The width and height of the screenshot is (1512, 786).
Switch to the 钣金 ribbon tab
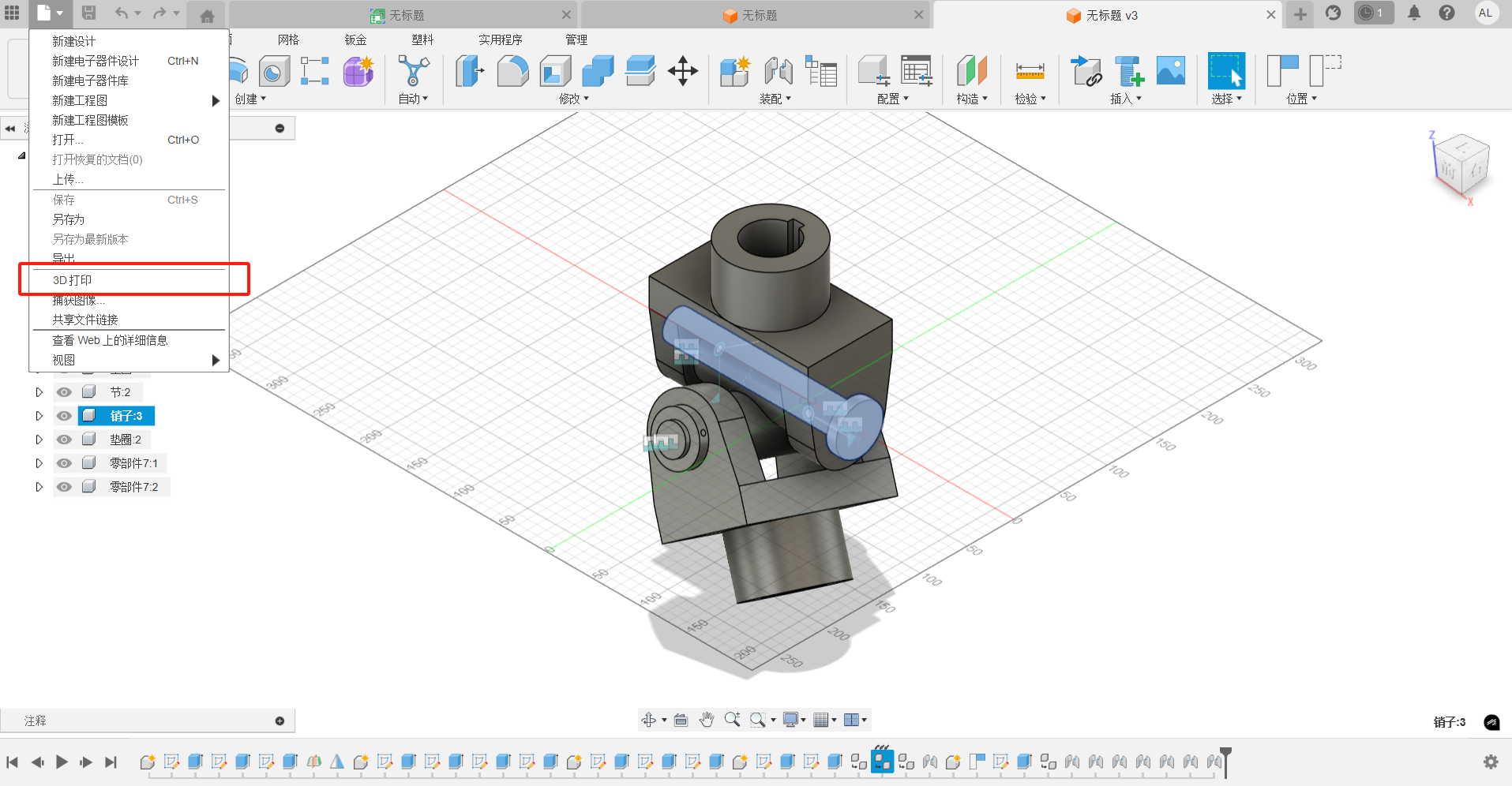(355, 39)
